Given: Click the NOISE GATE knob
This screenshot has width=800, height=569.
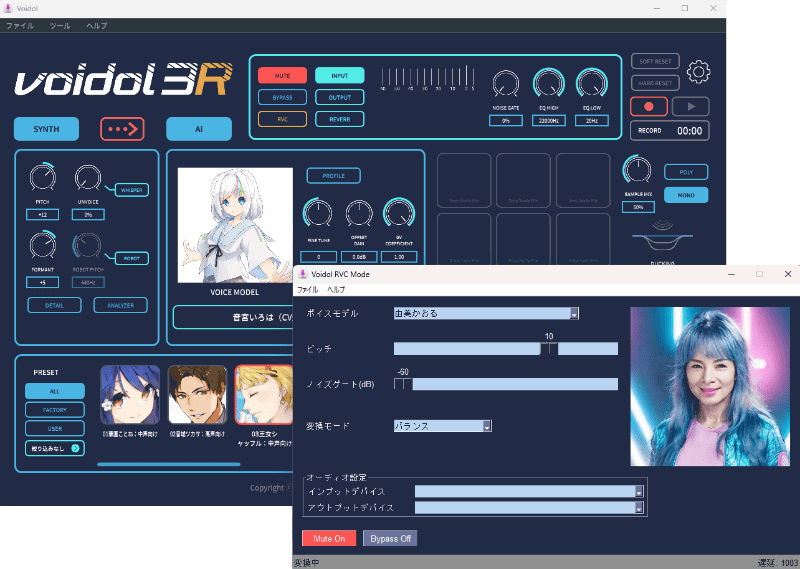Looking at the screenshot, I should (x=505, y=83).
